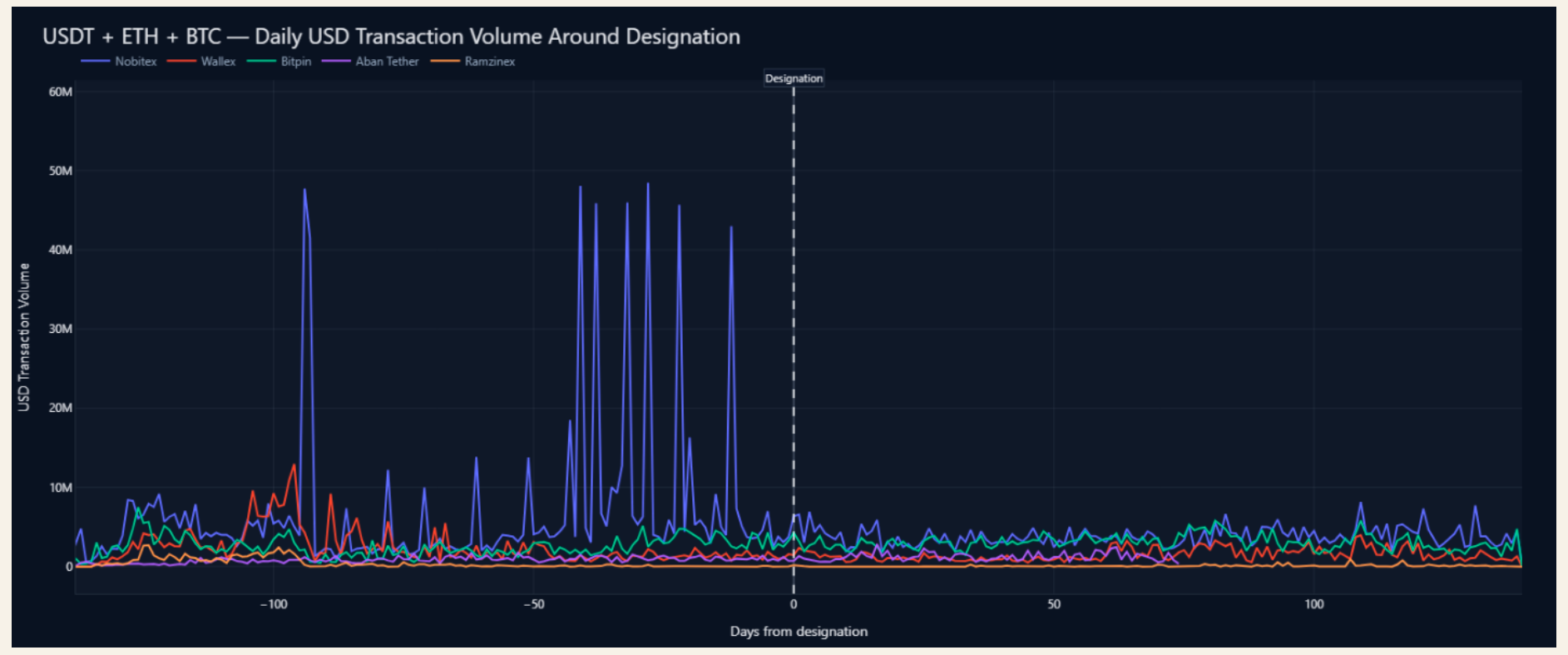Hide the Ramzinex series via legend

[473, 62]
